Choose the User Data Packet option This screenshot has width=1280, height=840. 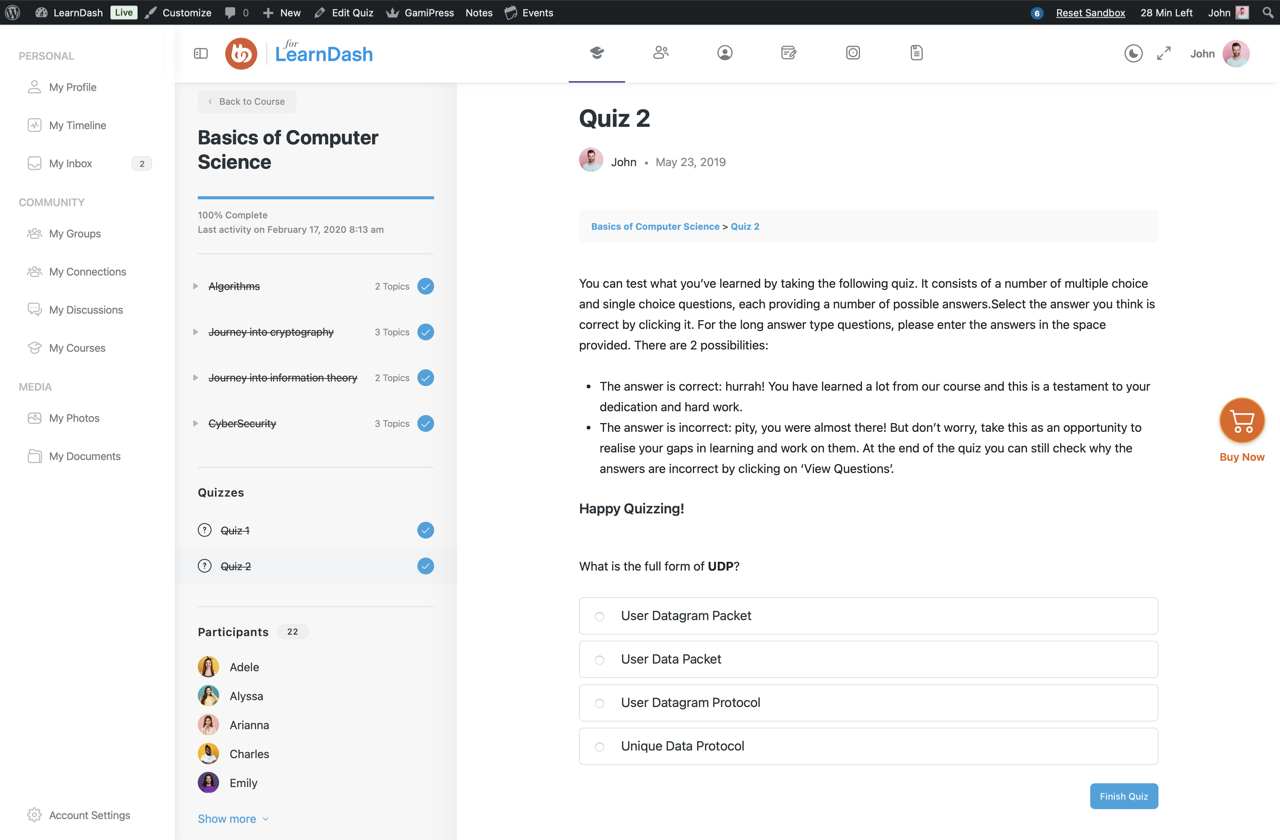[x=600, y=660]
